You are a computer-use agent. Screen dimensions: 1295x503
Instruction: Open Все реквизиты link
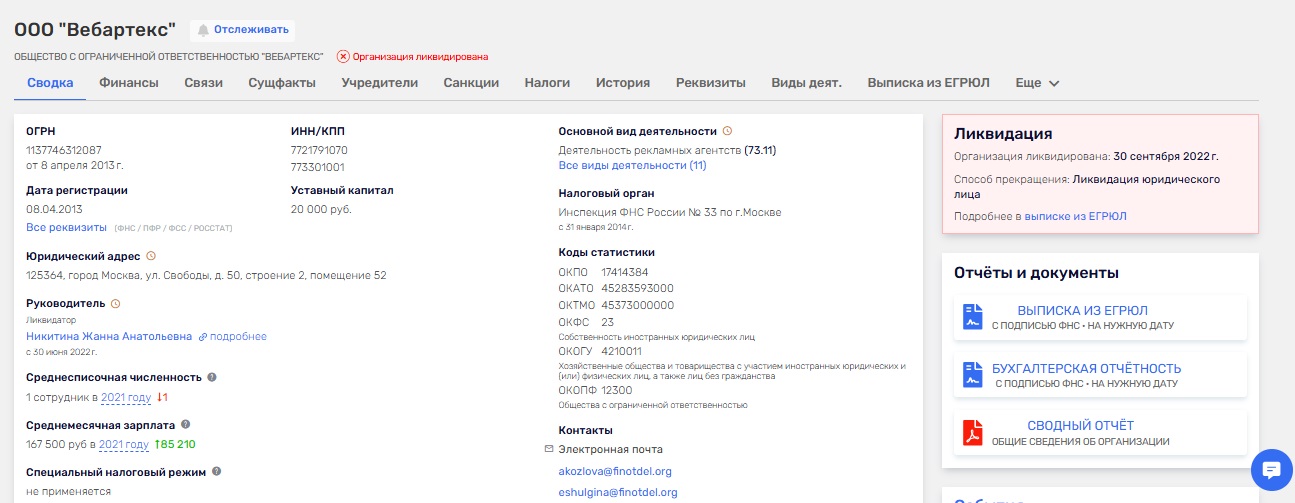click(66, 227)
